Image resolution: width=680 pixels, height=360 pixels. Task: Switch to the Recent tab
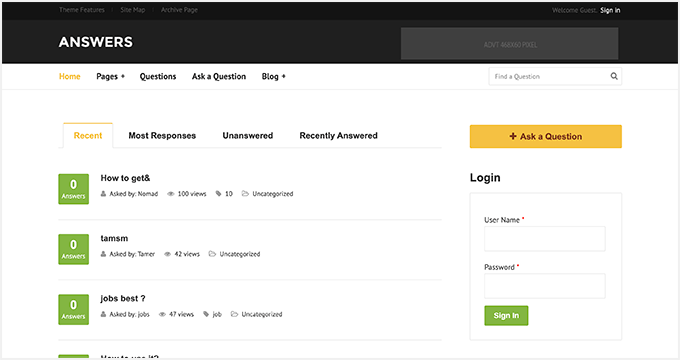tap(88, 135)
